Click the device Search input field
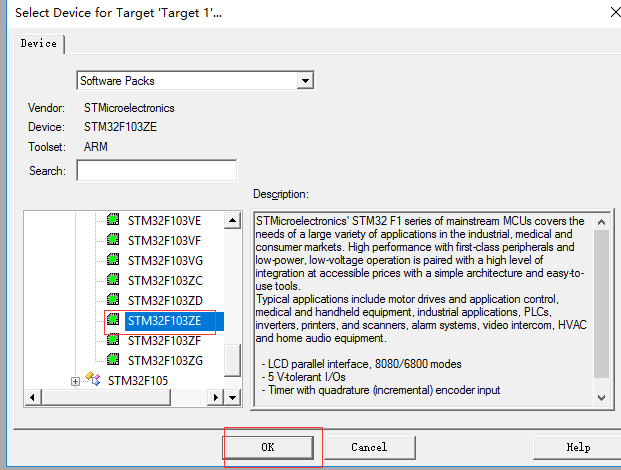Viewport: 621px width, 470px height. pyautogui.click(x=156, y=170)
